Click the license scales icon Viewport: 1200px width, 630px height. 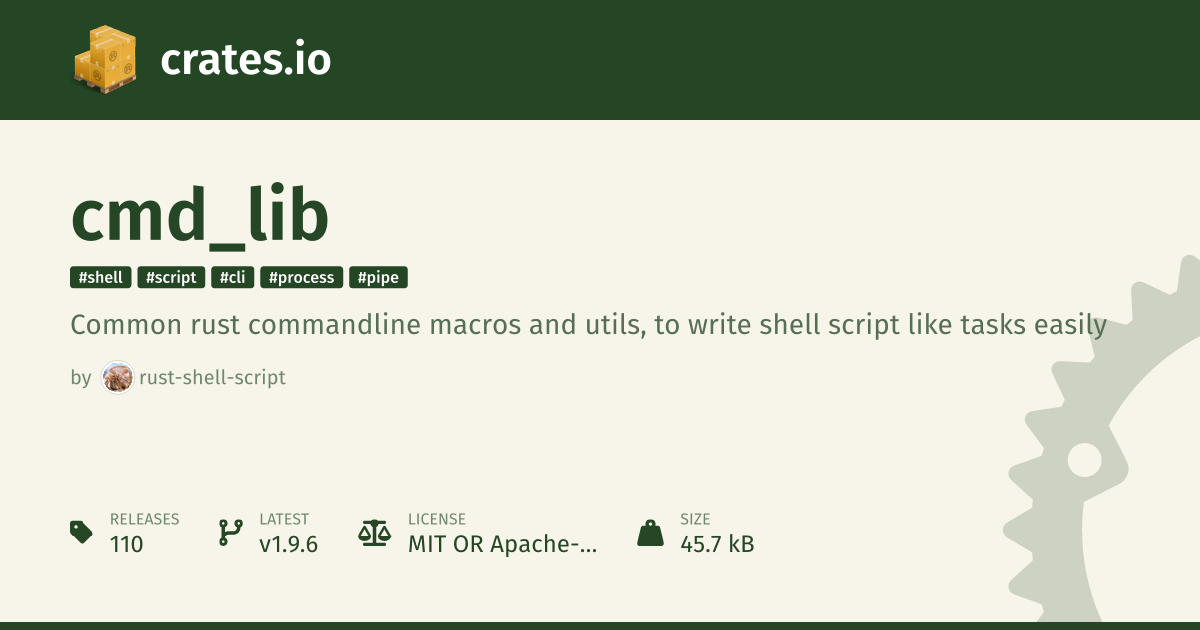tap(375, 532)
